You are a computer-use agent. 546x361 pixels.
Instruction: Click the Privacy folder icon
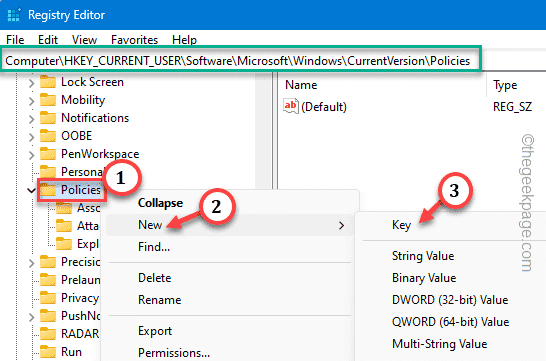click(48, 298)
